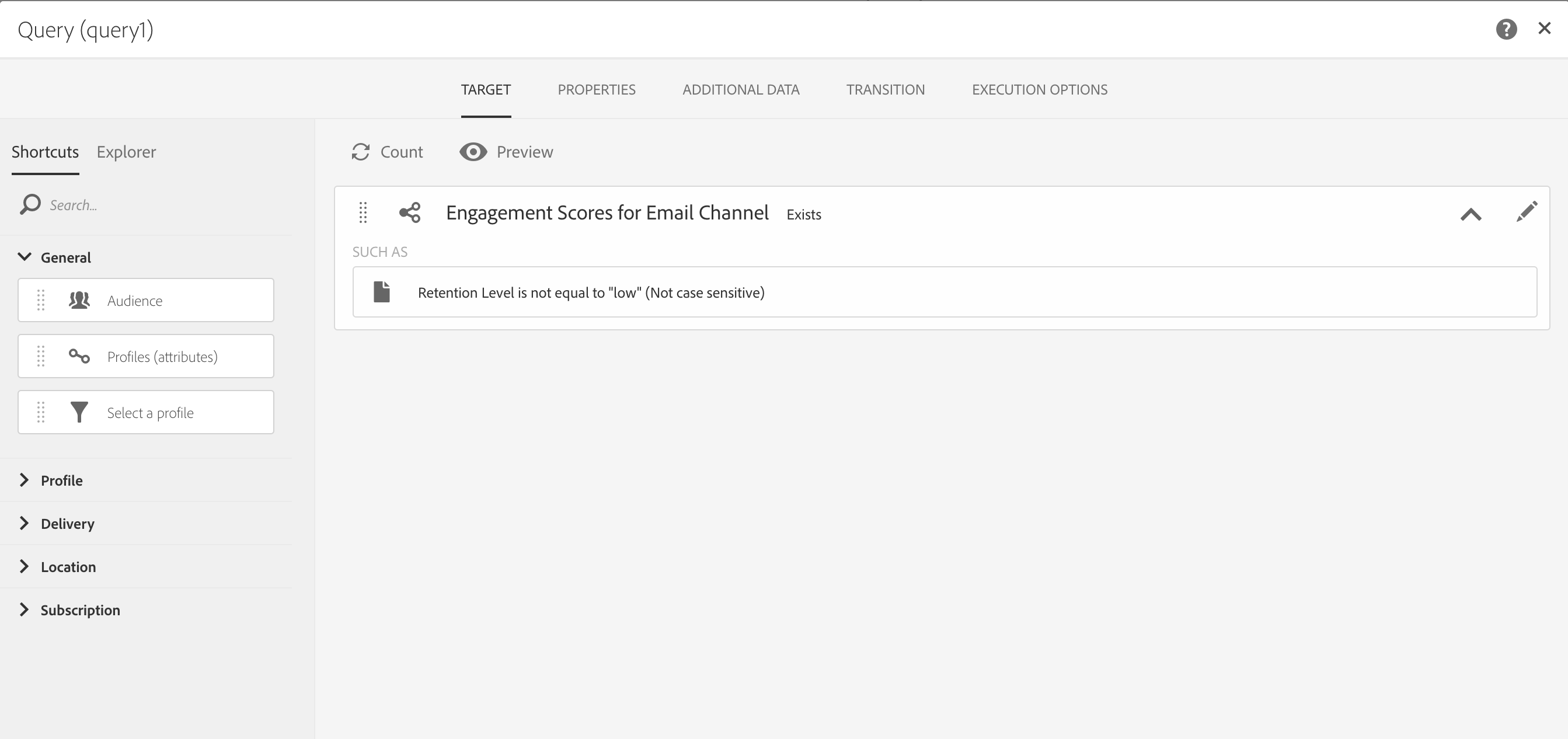1568x739 pixels.
Task: Click the shortcuts Search field
Action: (152, 205)
